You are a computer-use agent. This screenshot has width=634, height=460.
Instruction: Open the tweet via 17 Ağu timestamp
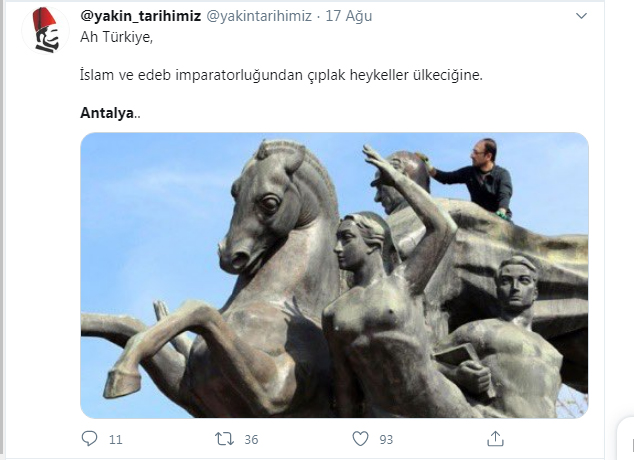tap(349, 16)
